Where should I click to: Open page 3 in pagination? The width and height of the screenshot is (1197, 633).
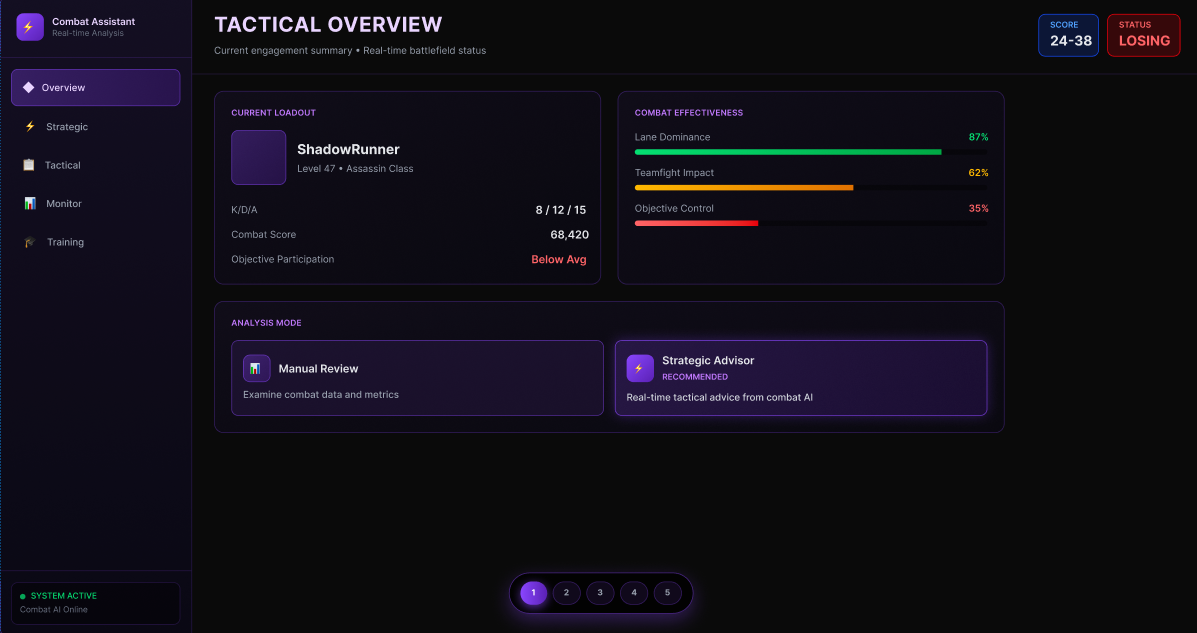600,593
